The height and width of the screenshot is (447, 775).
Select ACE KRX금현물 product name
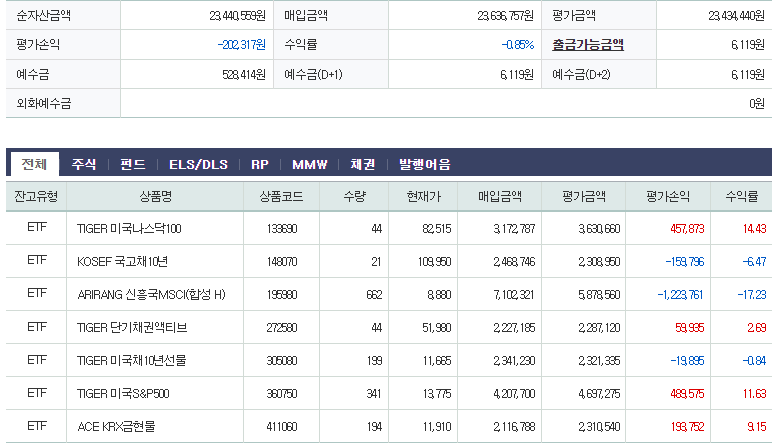(x=116, y=426)
